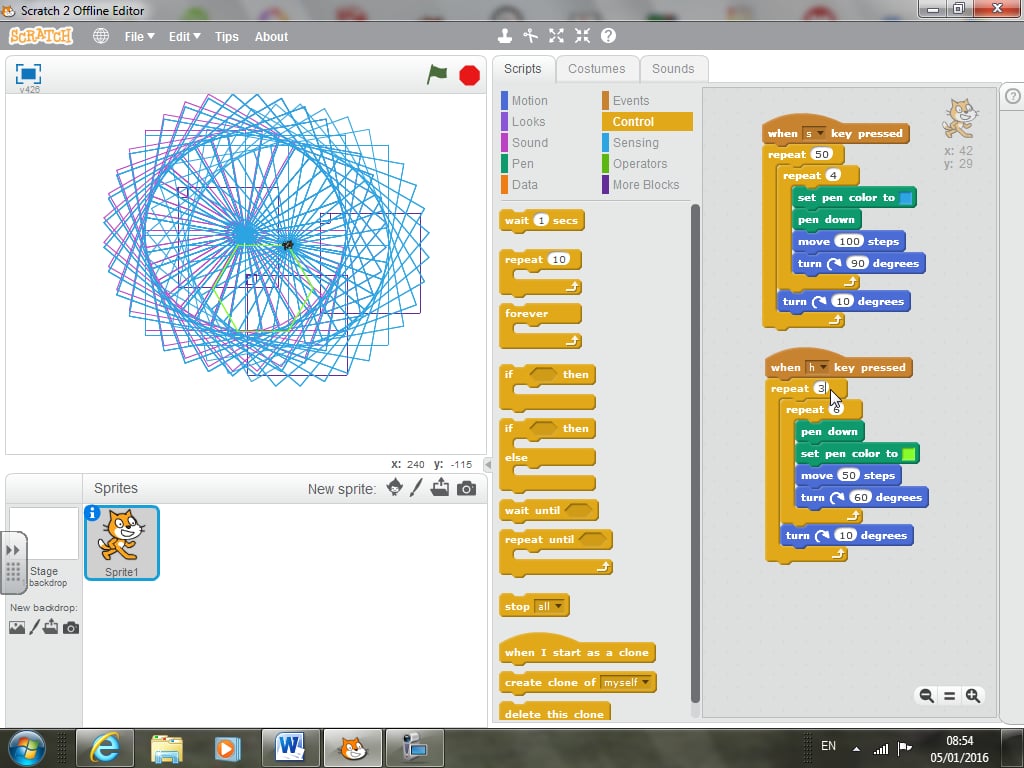Image resolution: width=1024 pixels, height=768 pixels.
Task: Open Internet Explorer from taskbar
Action: [x=105, y=748]
